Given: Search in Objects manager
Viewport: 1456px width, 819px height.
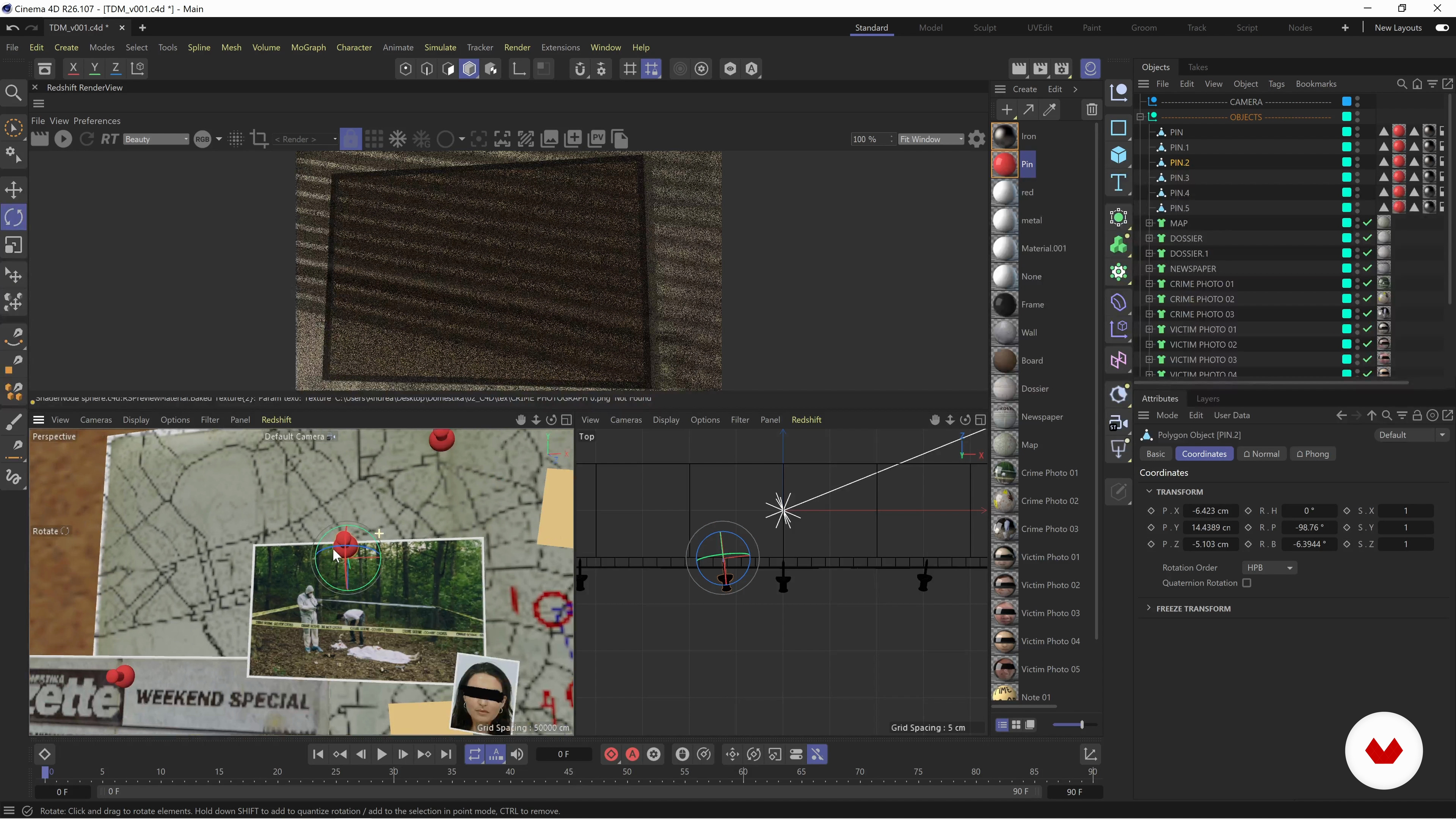Looking at the screenshot, I should coord(1402,84).
